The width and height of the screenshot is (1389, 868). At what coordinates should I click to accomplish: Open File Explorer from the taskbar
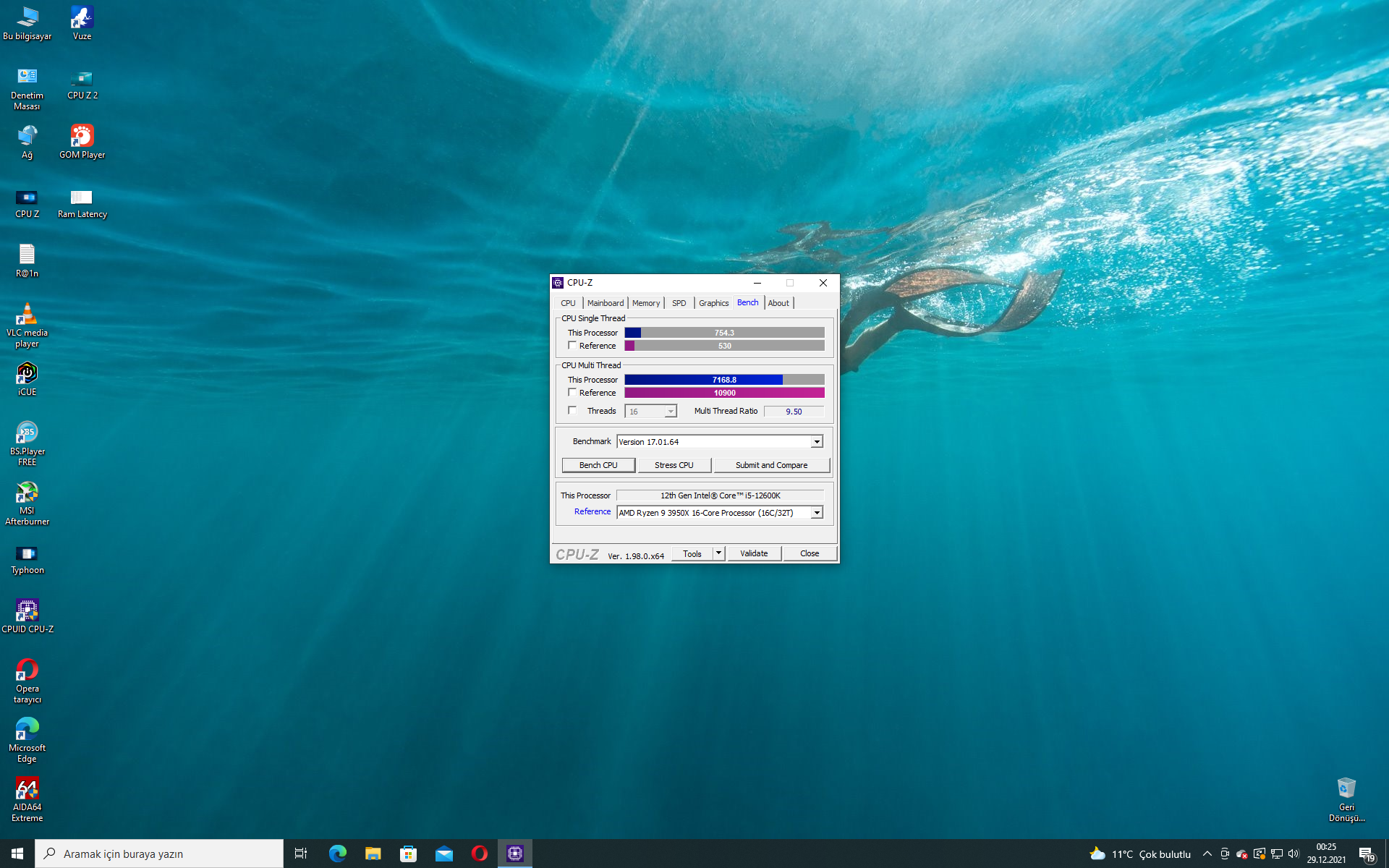tap(373, 854)
